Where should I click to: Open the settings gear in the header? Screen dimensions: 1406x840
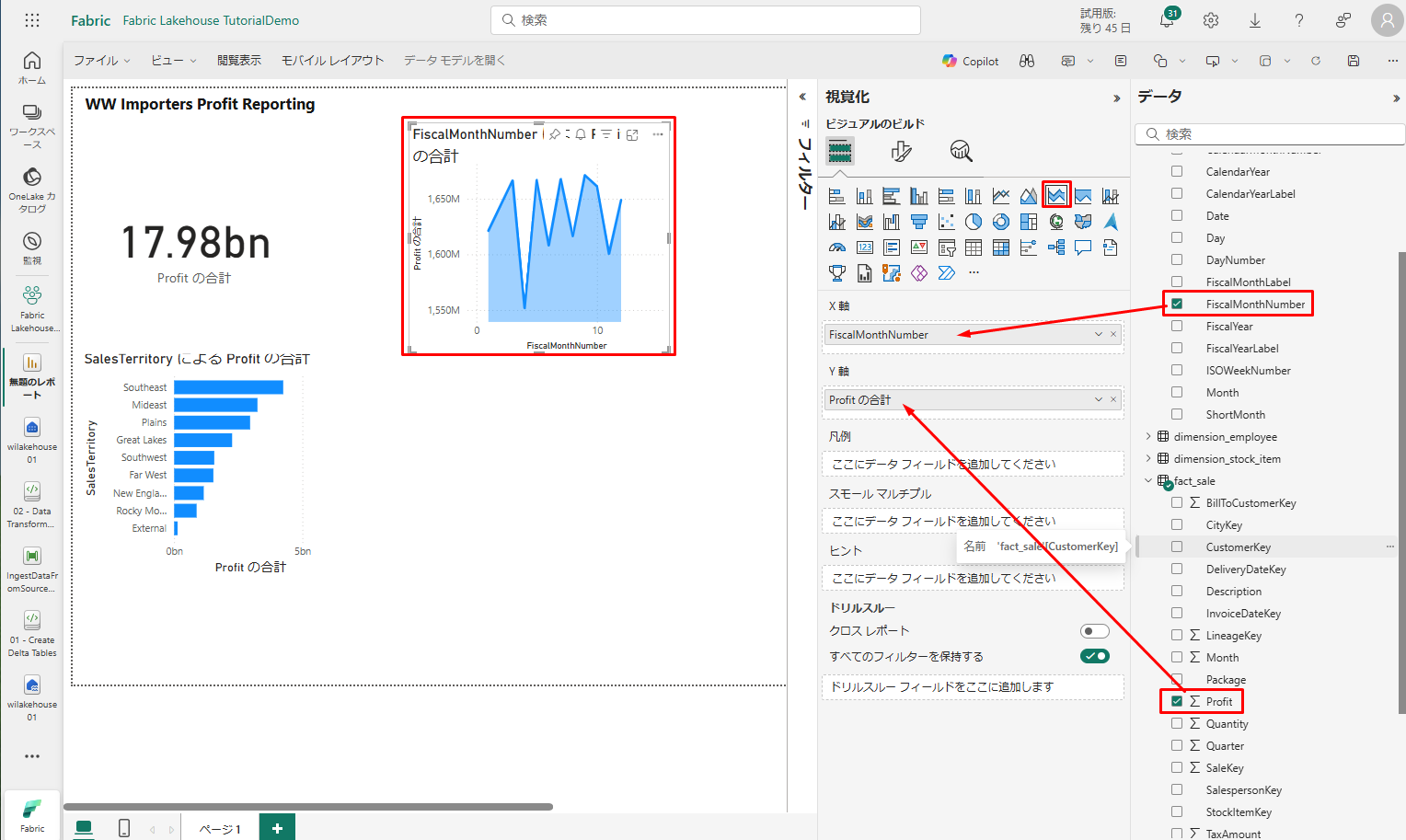pyautogui.click(x=1211, y=20)
